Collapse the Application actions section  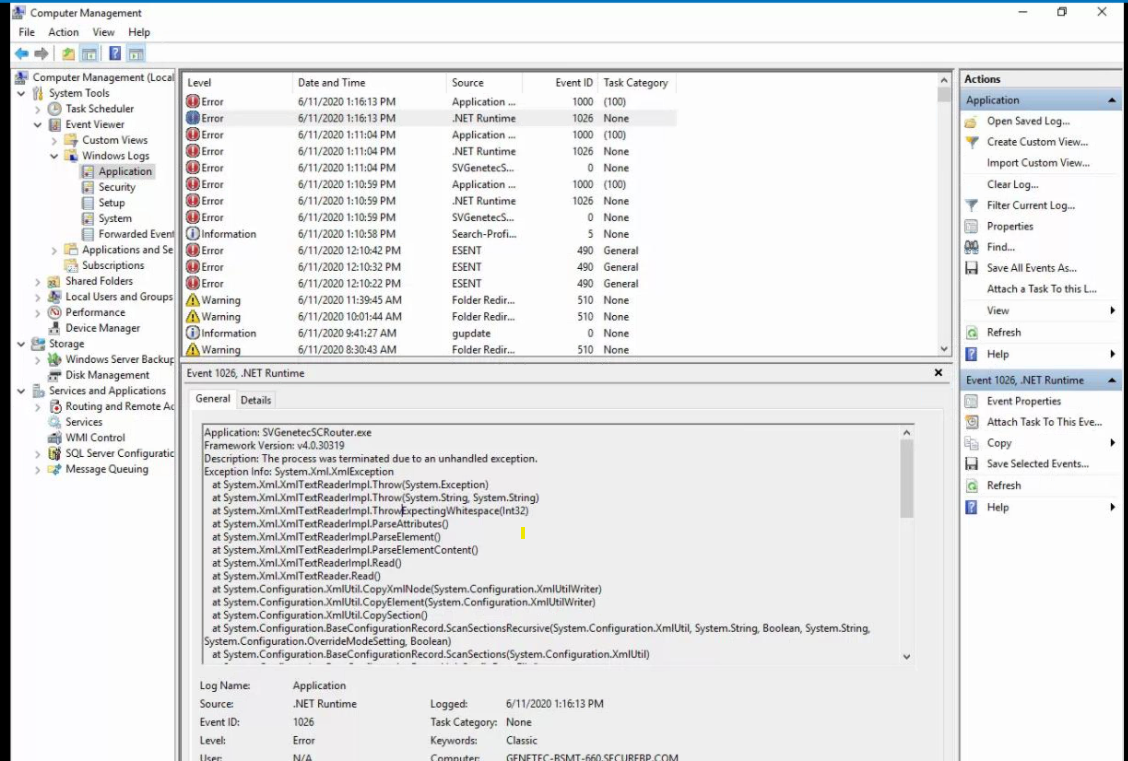point(1112,101)
